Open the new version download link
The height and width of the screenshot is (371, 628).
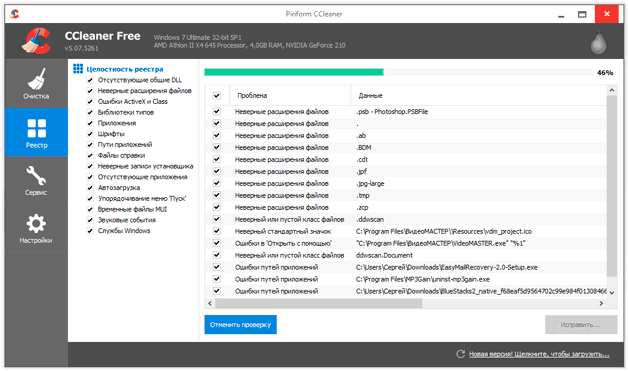point(539,354)
